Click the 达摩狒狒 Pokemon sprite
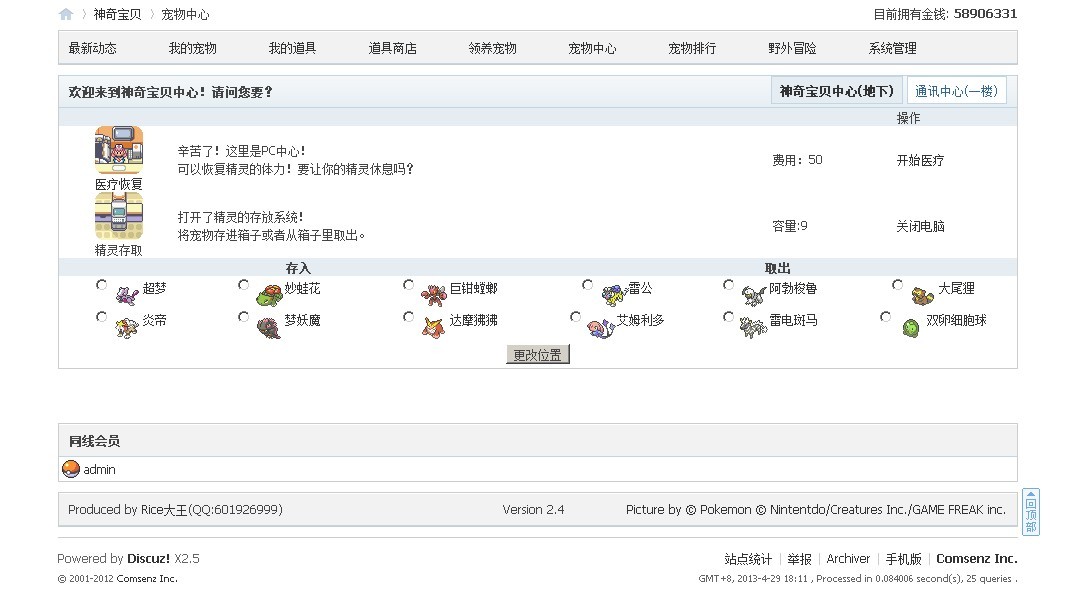Viewport: 1078px width, 606px height. click(432, 326)
